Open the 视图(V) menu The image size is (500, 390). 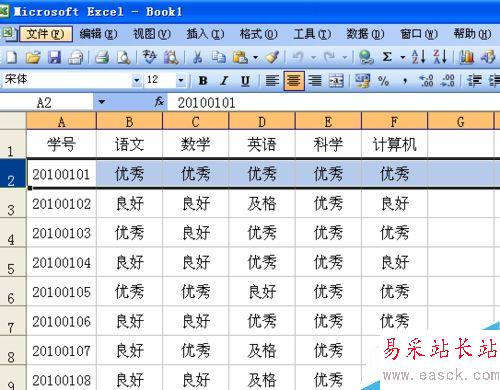[x=152, y=34]
